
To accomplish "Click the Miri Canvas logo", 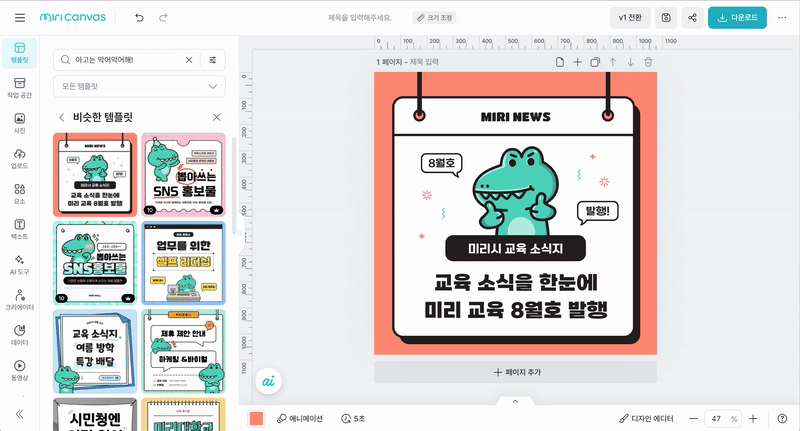I will 73,17.
